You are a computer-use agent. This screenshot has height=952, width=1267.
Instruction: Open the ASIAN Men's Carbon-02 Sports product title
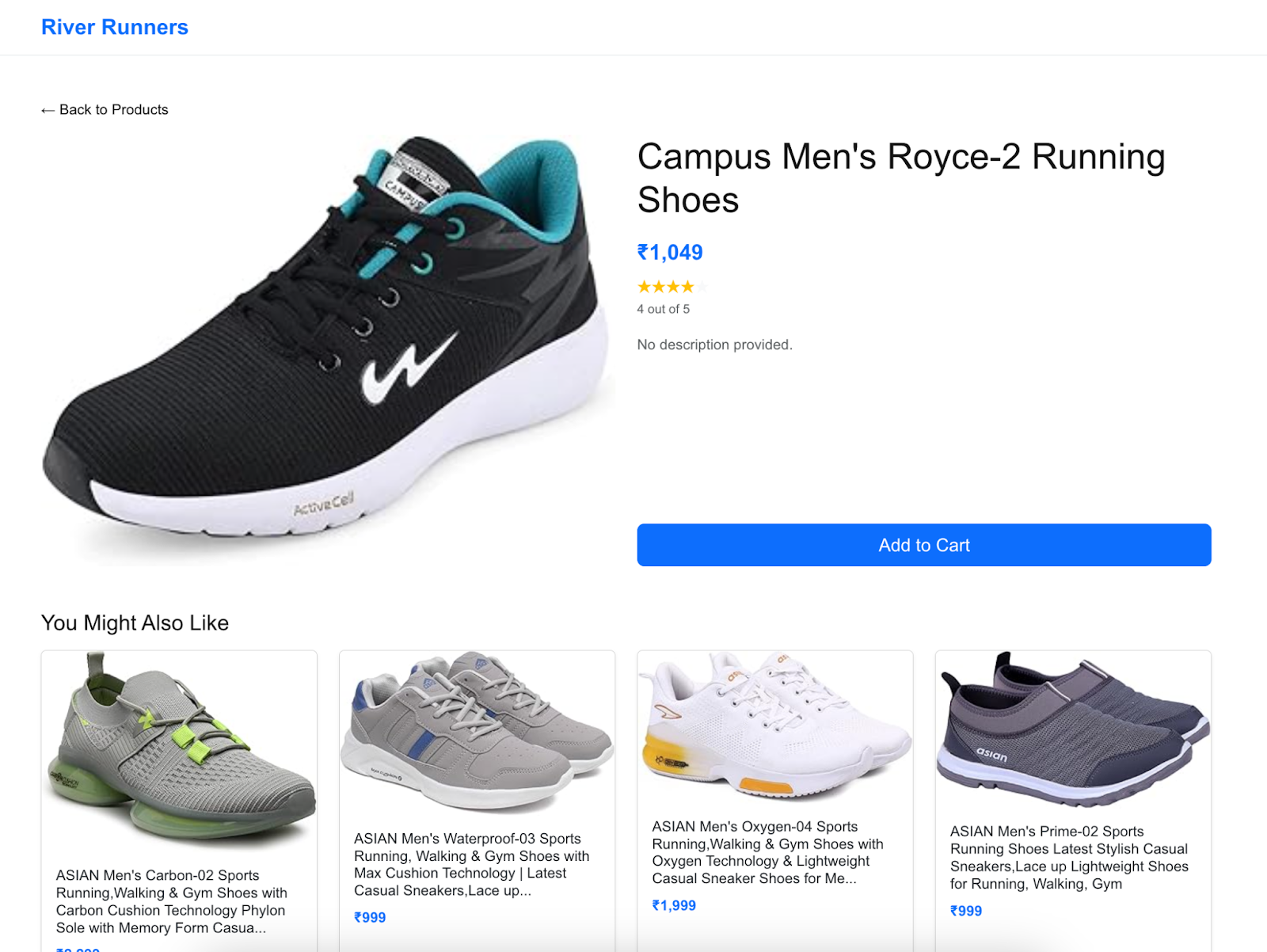tap(172, 901)
